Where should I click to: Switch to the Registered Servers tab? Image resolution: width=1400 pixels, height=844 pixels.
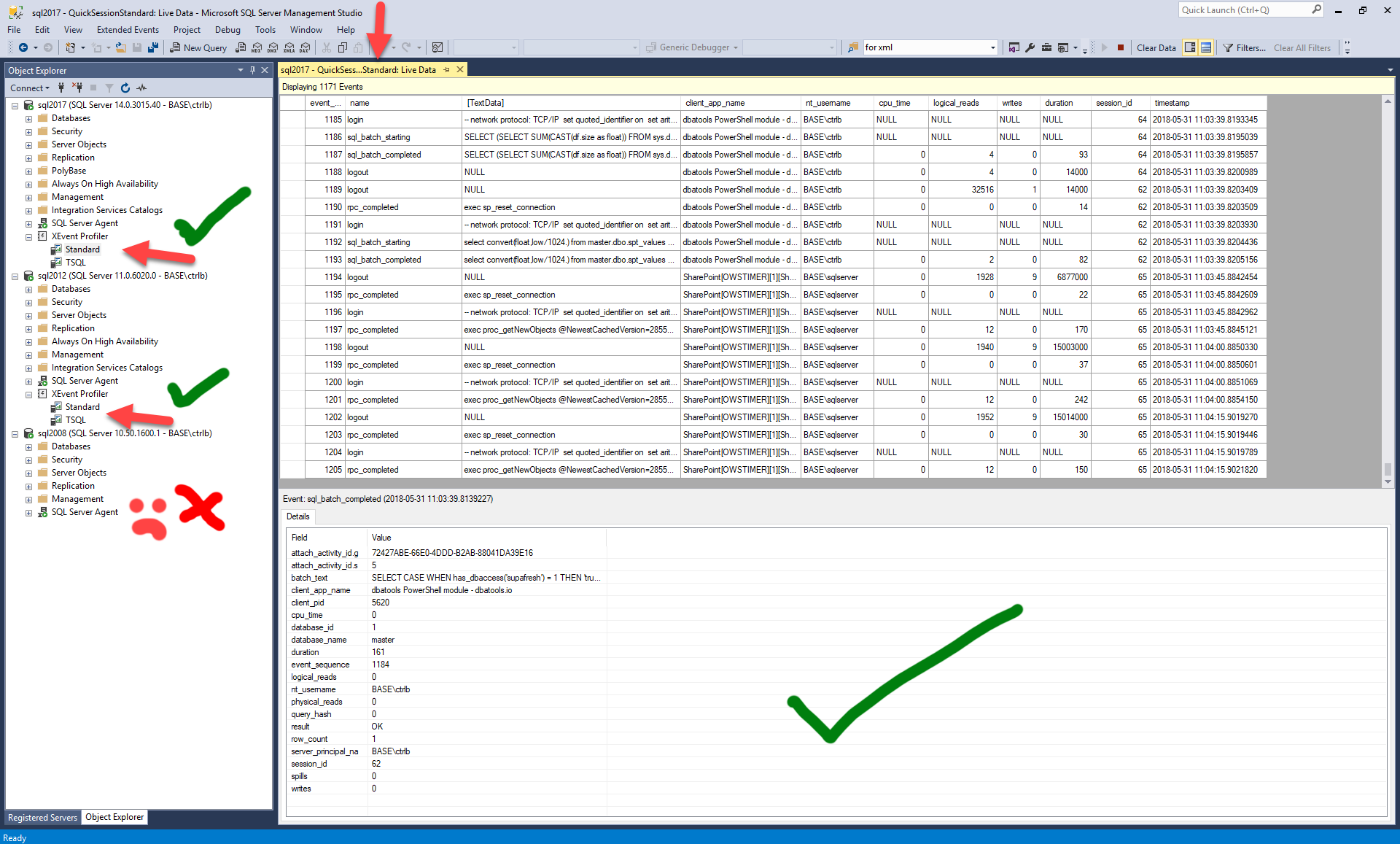click(x=42, y=817)
